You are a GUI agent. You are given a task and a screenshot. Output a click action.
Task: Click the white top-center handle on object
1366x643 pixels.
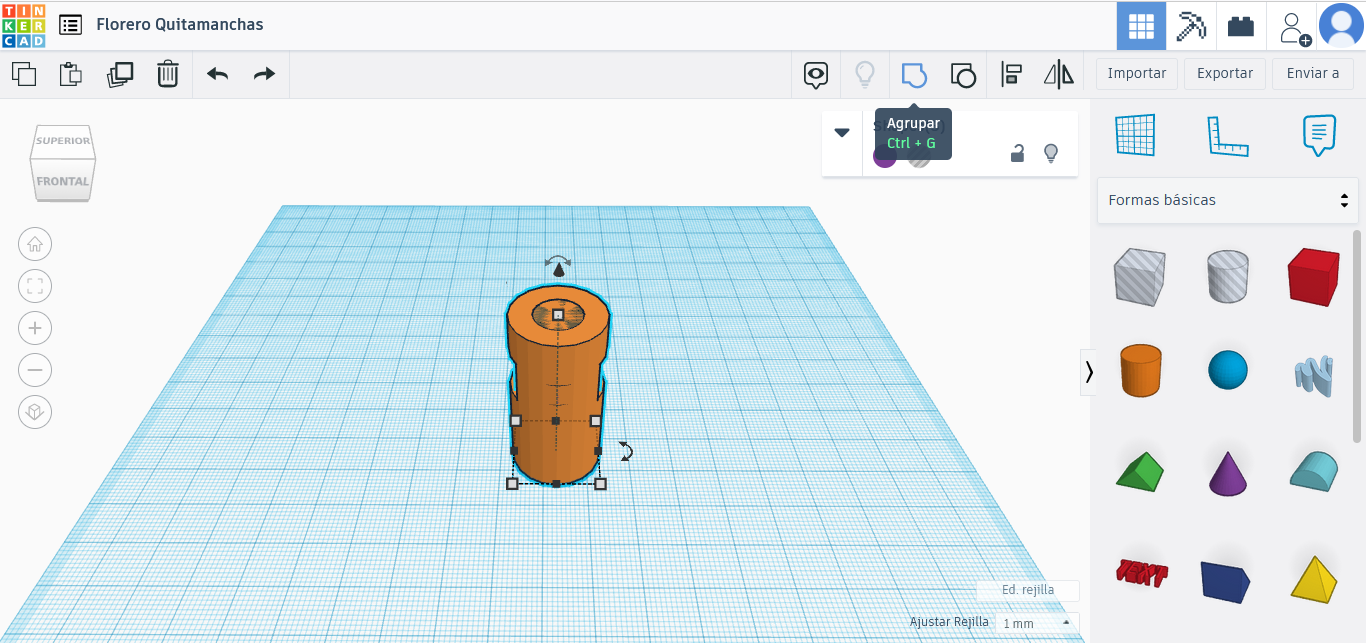point(558,315)
